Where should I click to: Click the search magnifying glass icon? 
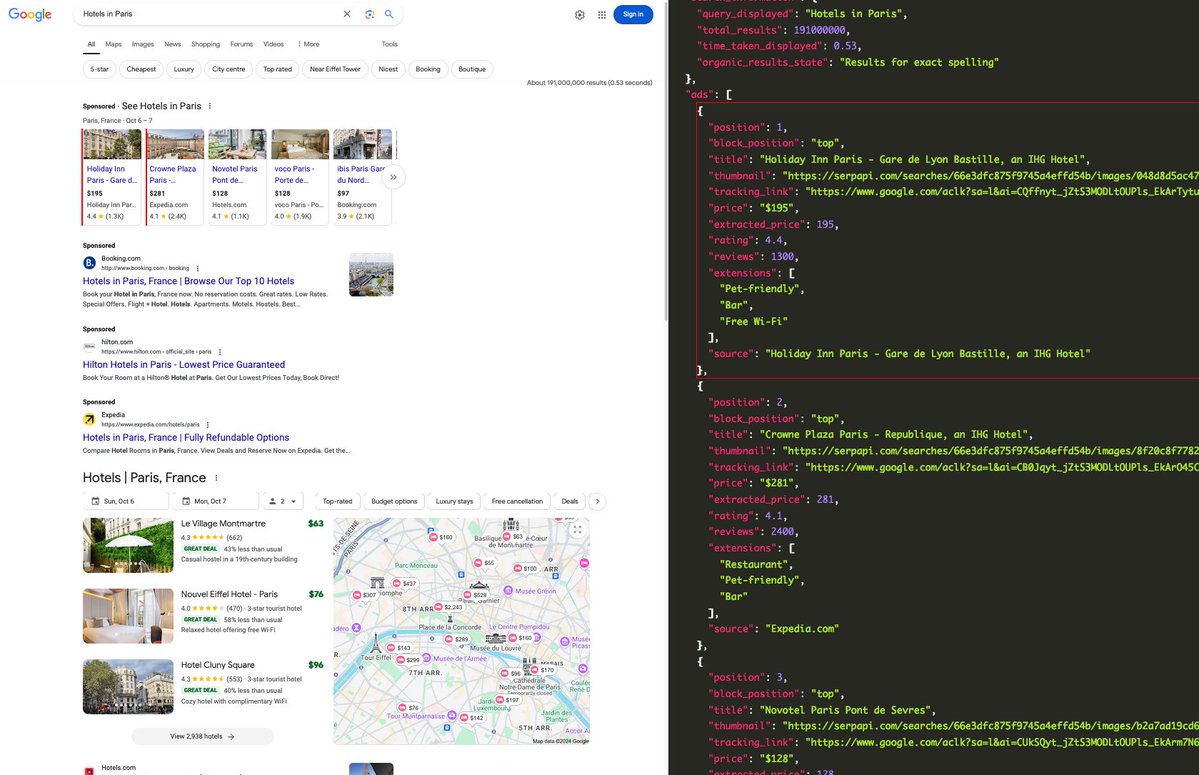[x=389, y=15]
